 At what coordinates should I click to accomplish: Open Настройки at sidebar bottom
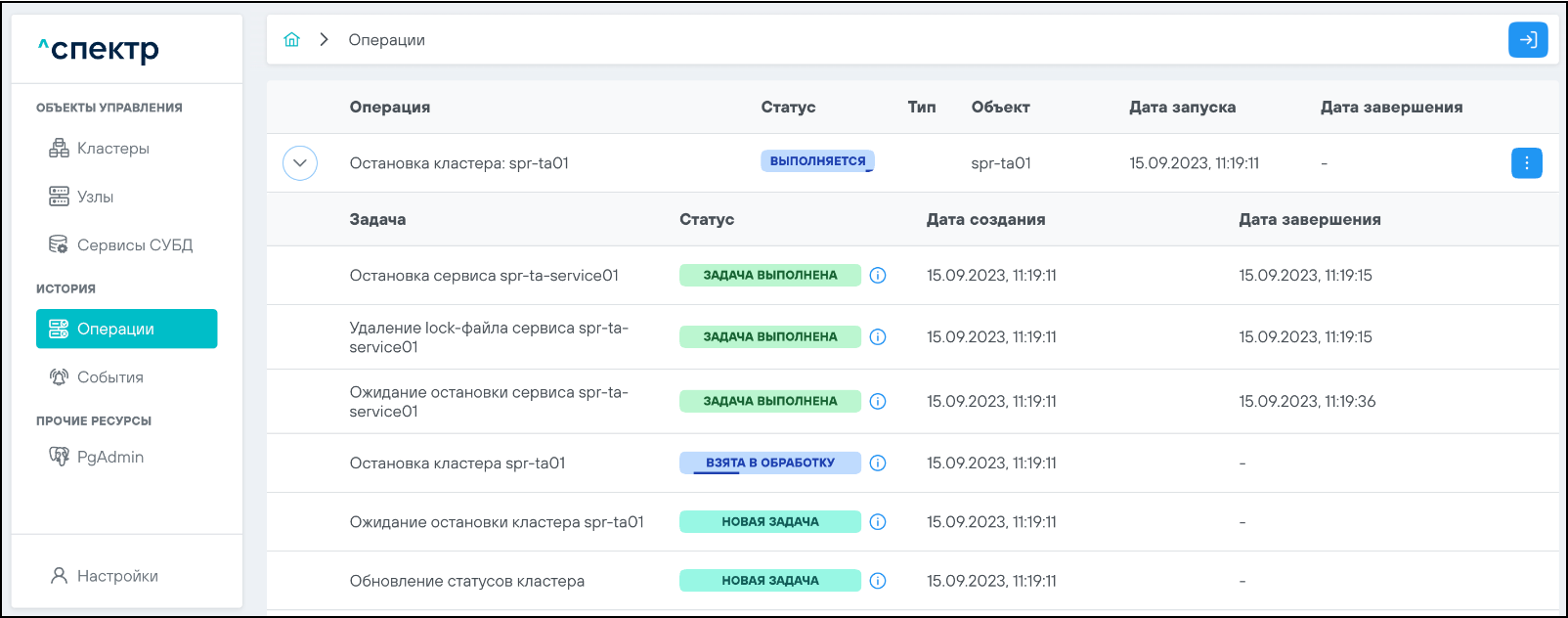click(116, 576)
